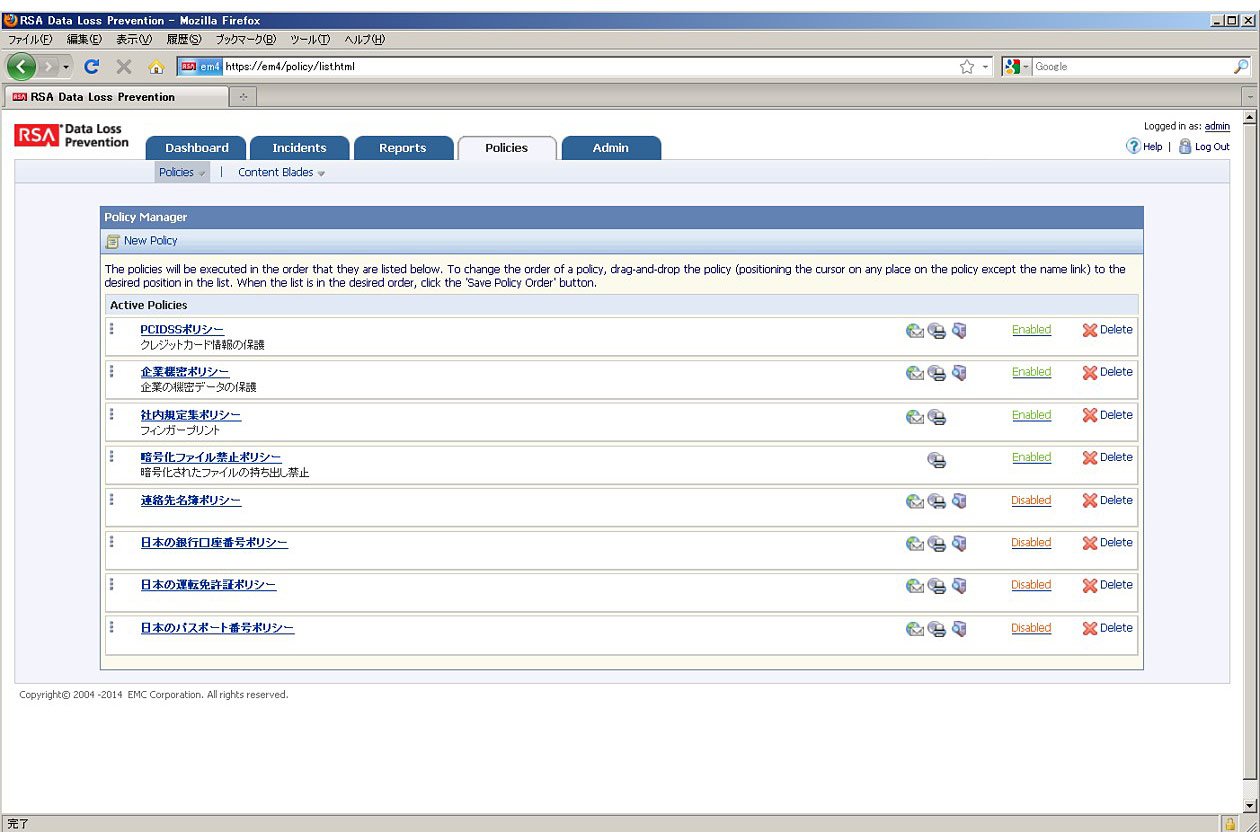Click the datacenter server icon for 日本の銀行口座番号ポリシー
The width and height of the screenshot is (1260, 840).
tap(959, 544)
